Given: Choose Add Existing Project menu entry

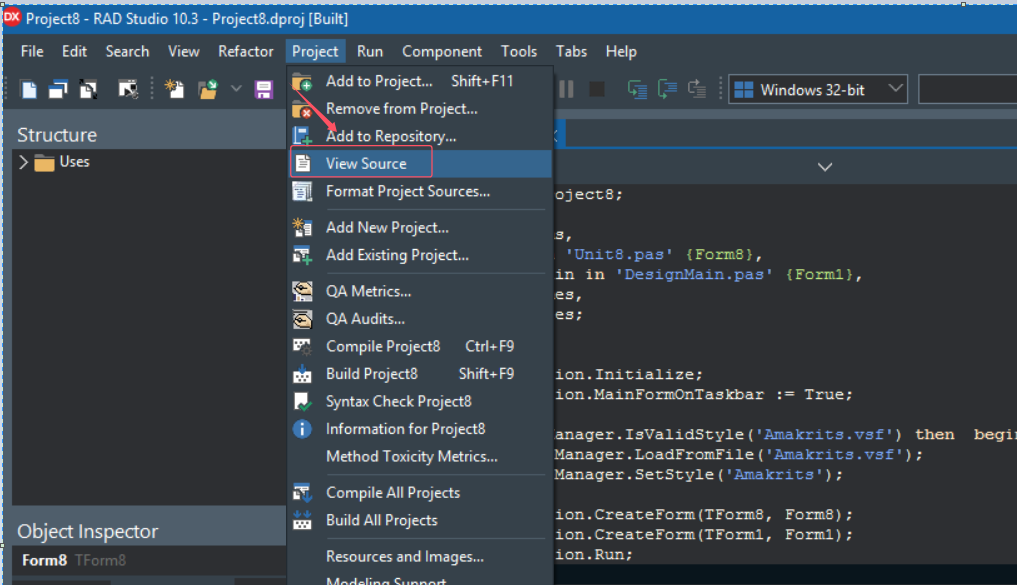Looking at the screenshot, I should click(x=420, y=255).
